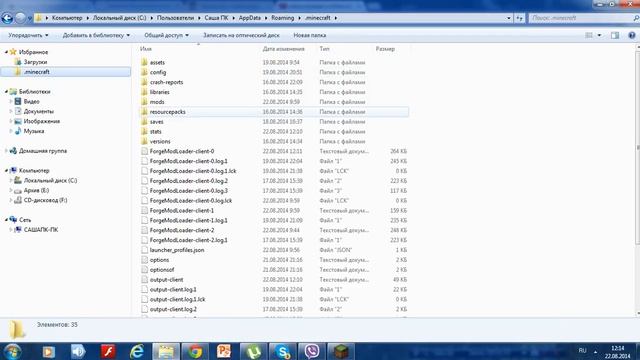Sort by the Имя column header
Screen dimensions: 640x360
[146, 49]
